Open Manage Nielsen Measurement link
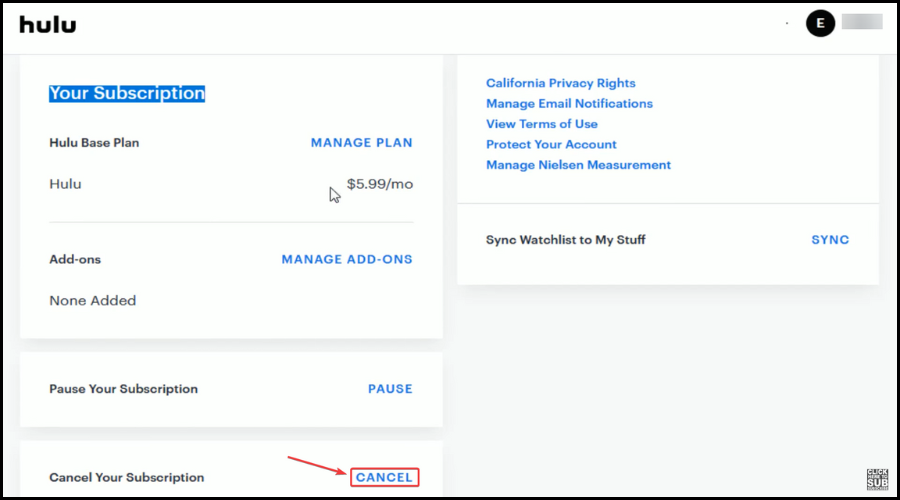 [579, 165]
